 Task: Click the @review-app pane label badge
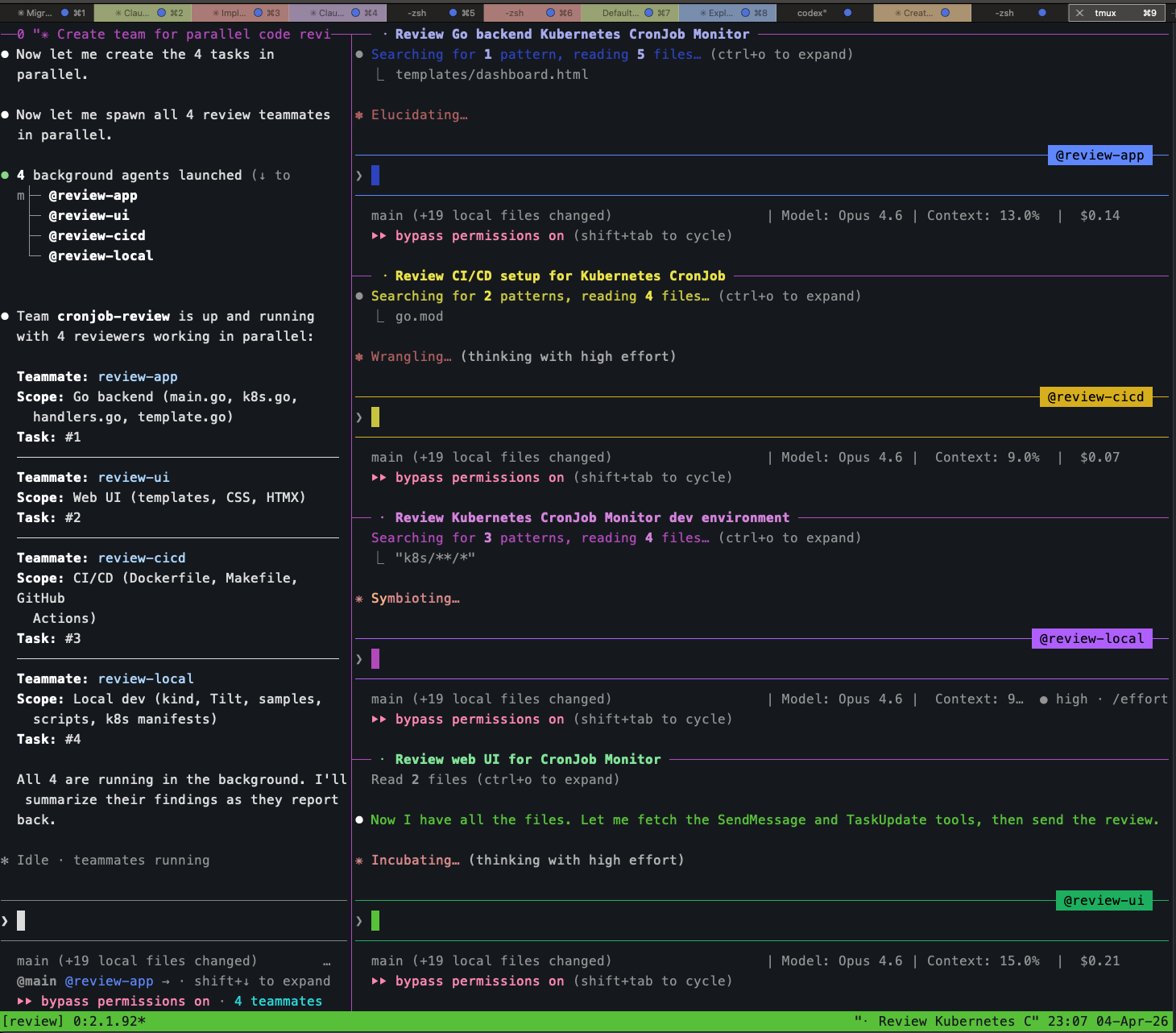click(x=1099, y=156)
